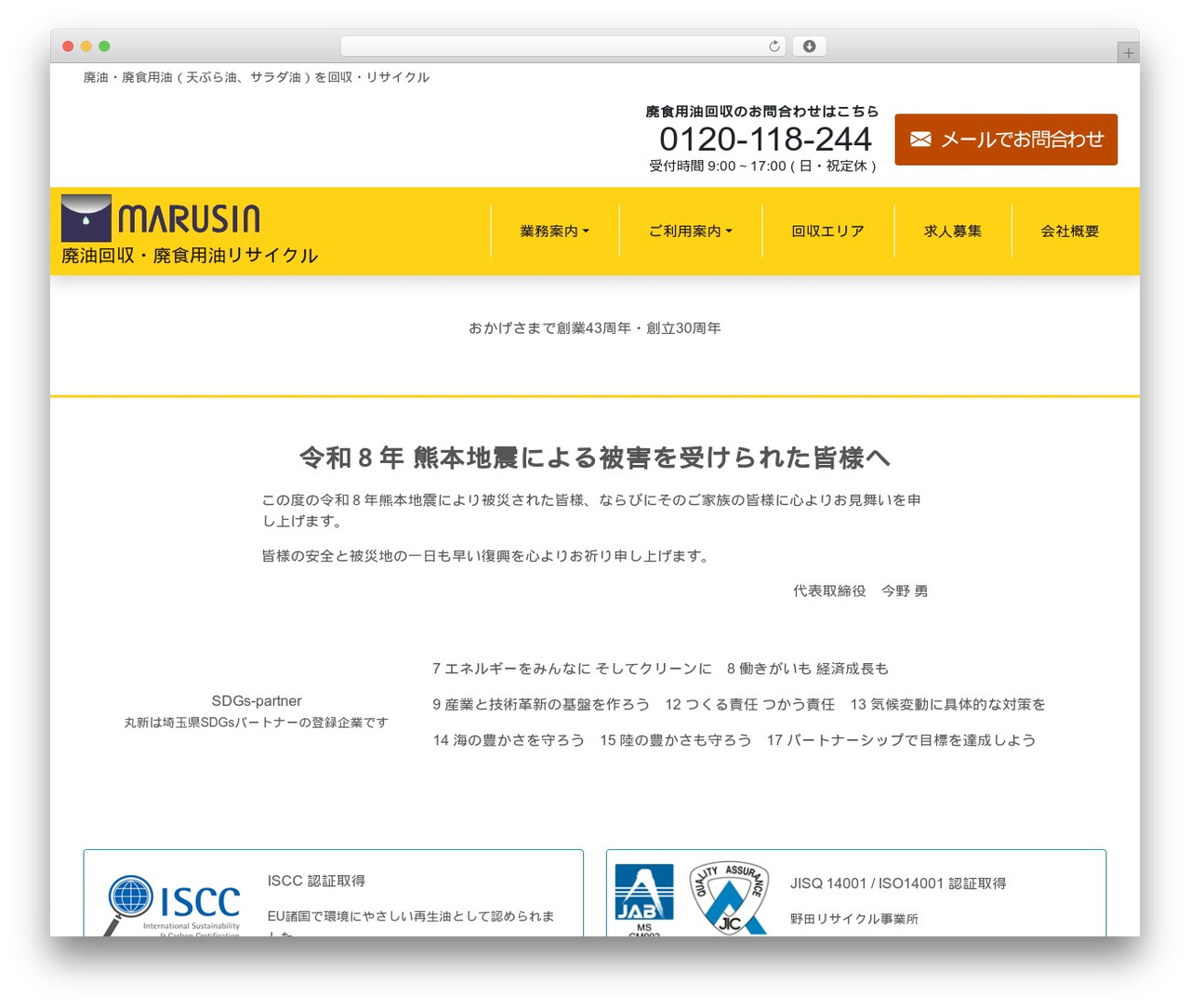Click the 代表取締役 今野 勇 signature text
1190x1008 pixels.
click(861, 590)
